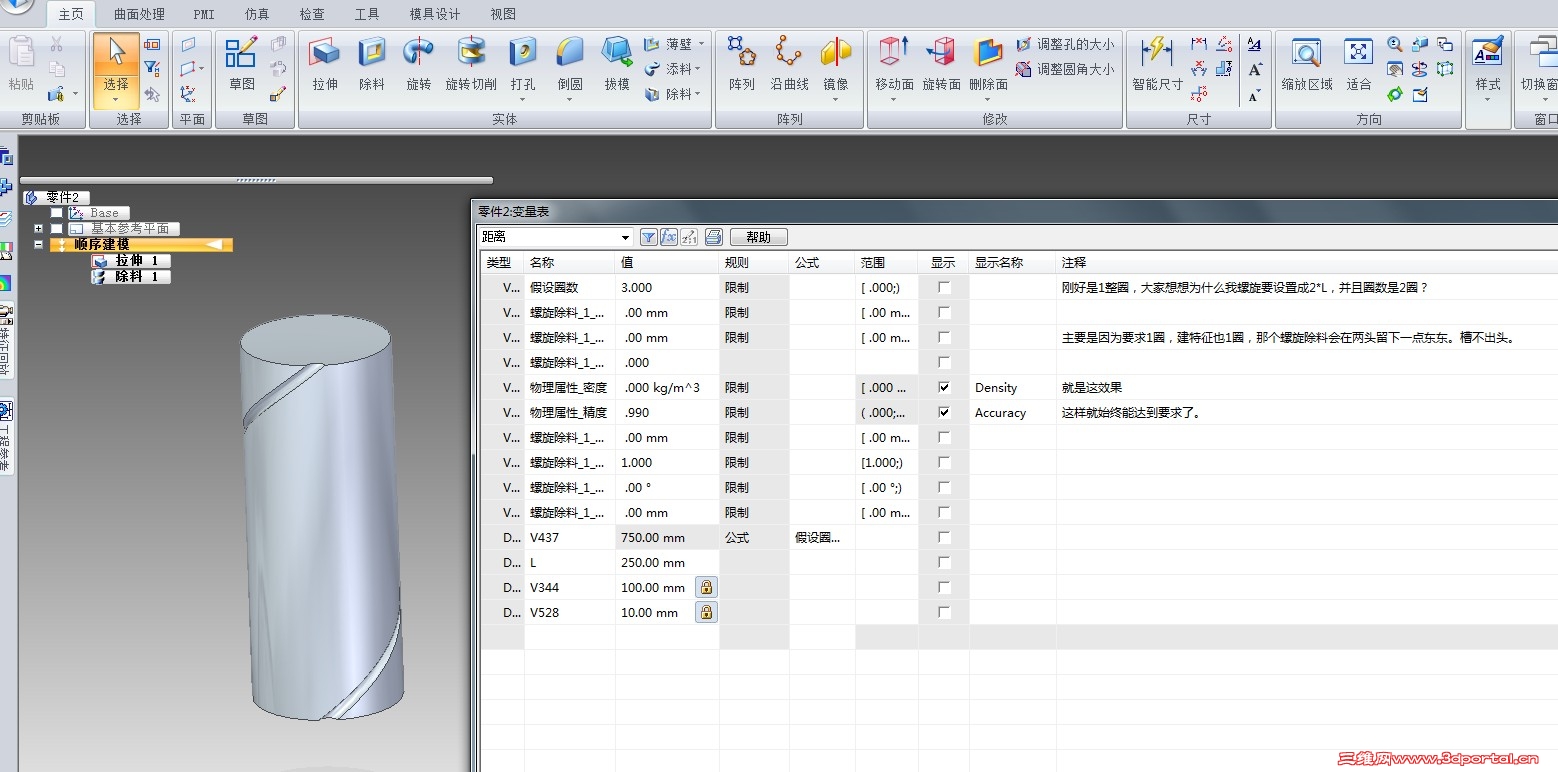Image resolution: width=1558 pixels, height=772 pixels.
Task: Select the 拉伸 (Extrude) tool
Action: [325, 65]
